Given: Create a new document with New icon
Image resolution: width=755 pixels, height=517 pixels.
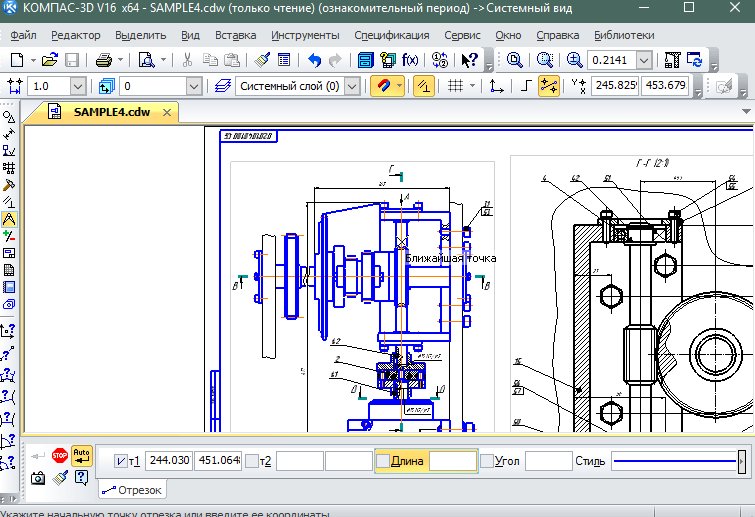Looking at the screenshot, I should (17, 60).
